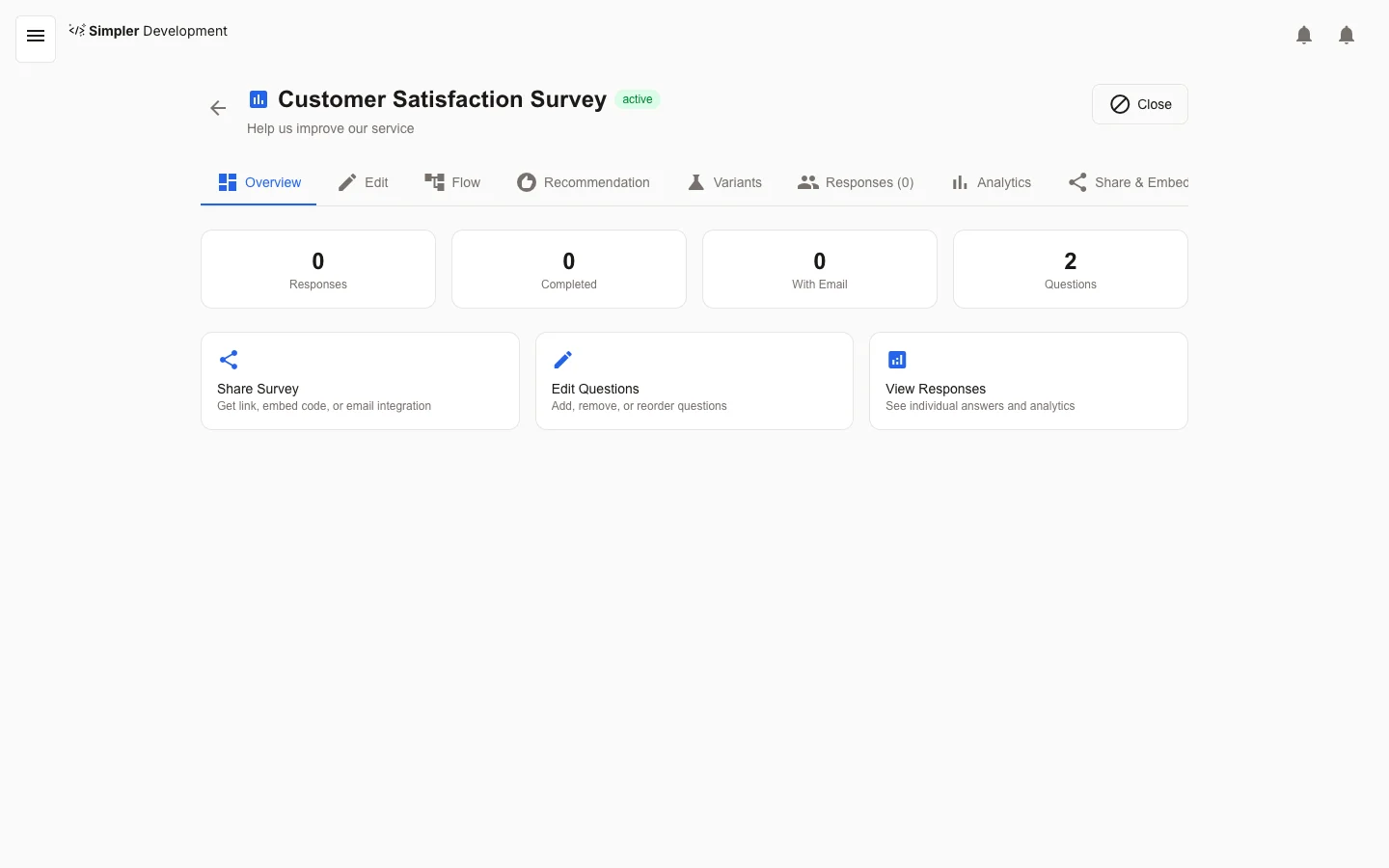Open the hamburger menu

click(36, 37)
